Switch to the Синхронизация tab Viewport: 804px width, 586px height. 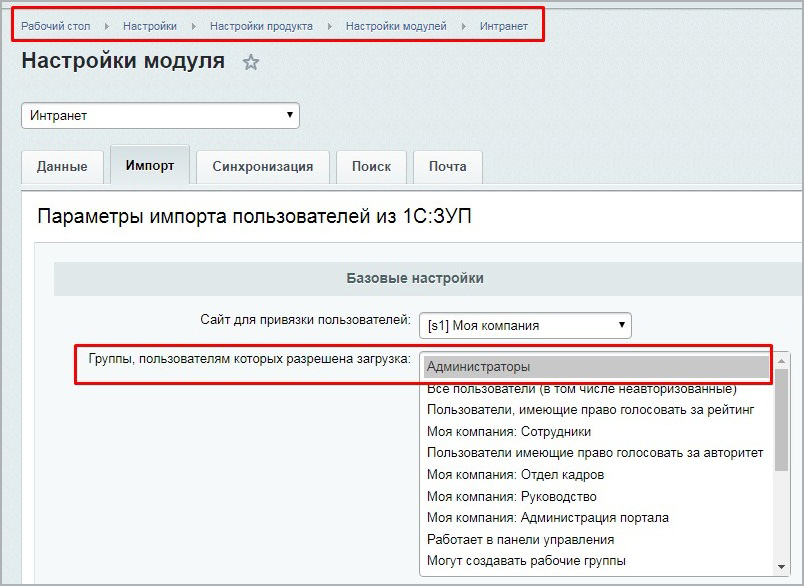click(x=263, y=167)
